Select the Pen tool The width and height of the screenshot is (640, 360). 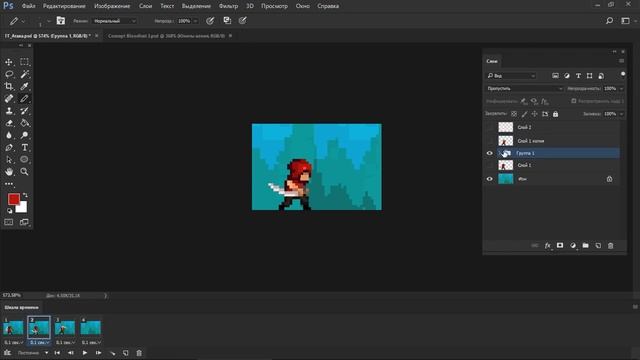click(9, 148)
